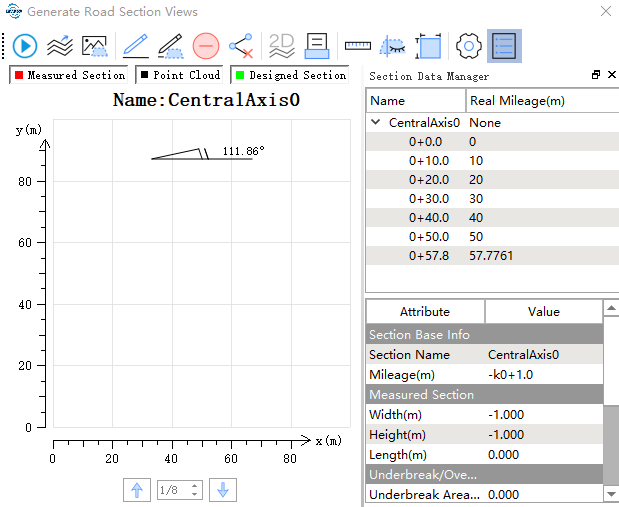Click the page spinner stepper arrows
This screenshot has height=507, width=619.
click(195, 490)
